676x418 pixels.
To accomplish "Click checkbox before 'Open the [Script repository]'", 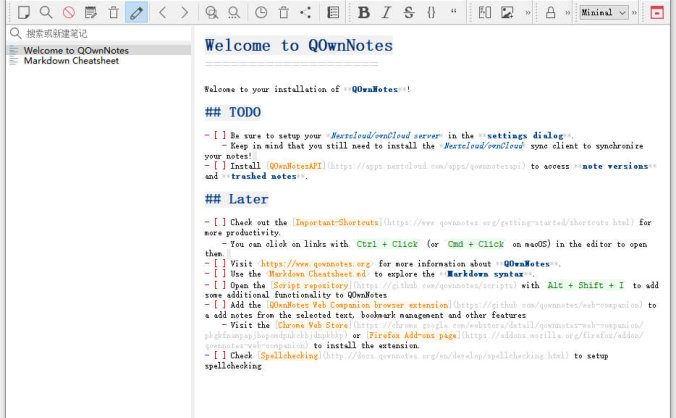I will click(x=220, y=285).
